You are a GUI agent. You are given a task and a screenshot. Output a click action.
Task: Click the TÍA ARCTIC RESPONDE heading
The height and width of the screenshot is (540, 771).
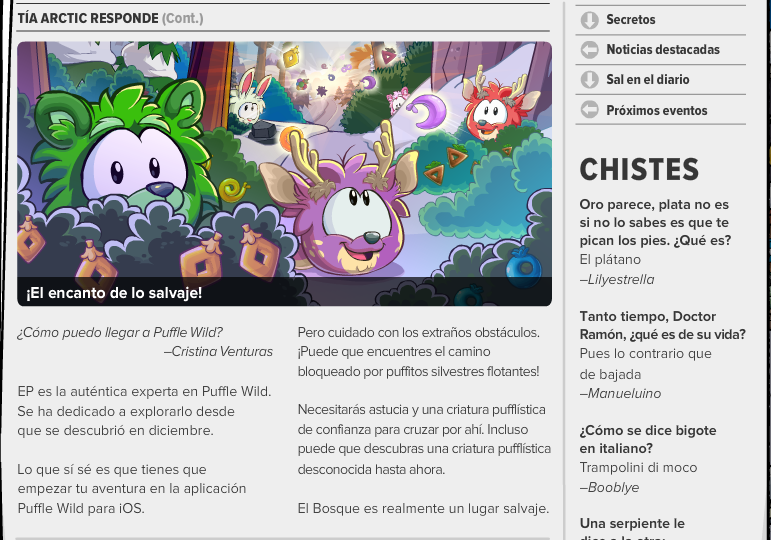[88, 18]
